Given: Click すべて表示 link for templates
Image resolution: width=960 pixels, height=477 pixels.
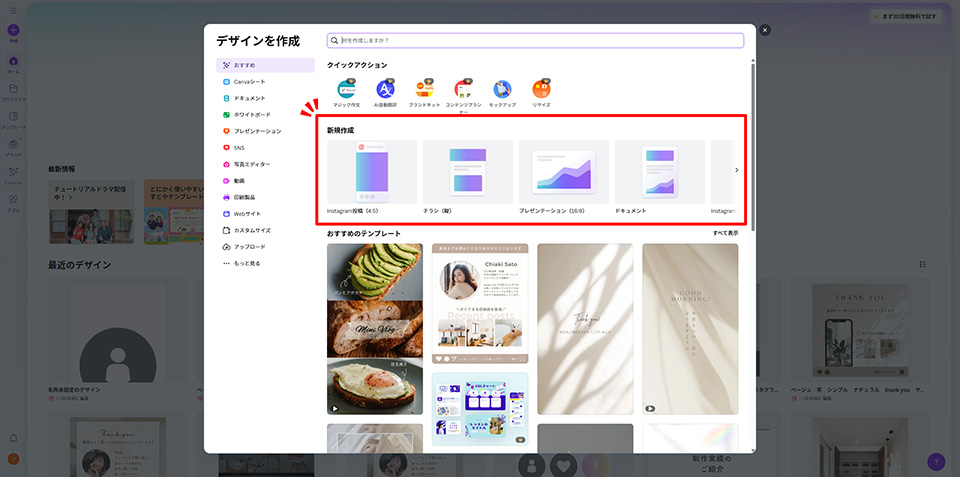Looking at the screenshot, I should tap(725, 233).
